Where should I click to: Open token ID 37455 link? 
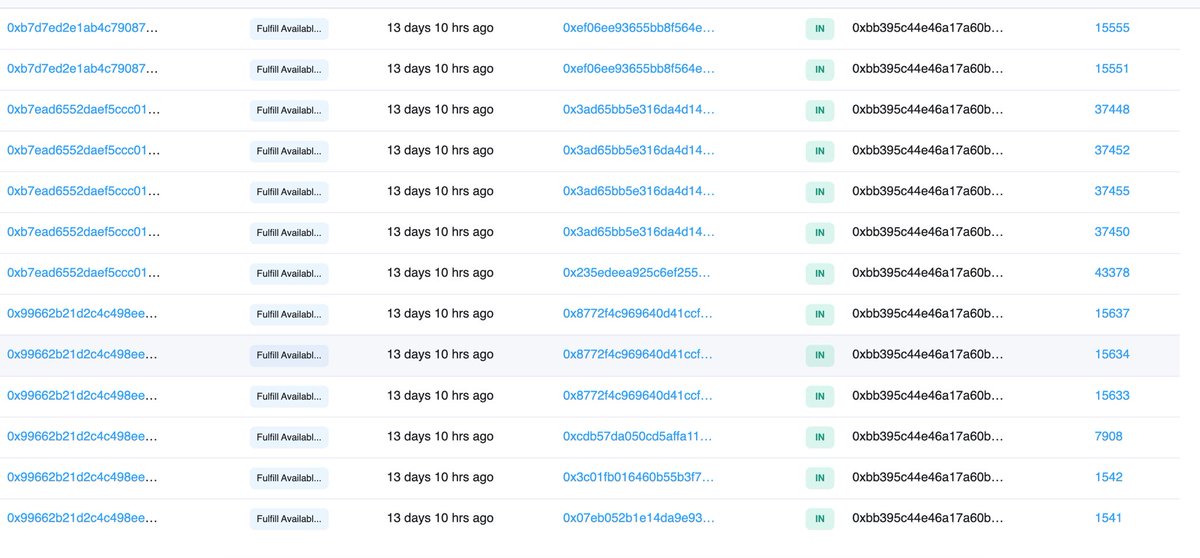tap(1112, 191)
